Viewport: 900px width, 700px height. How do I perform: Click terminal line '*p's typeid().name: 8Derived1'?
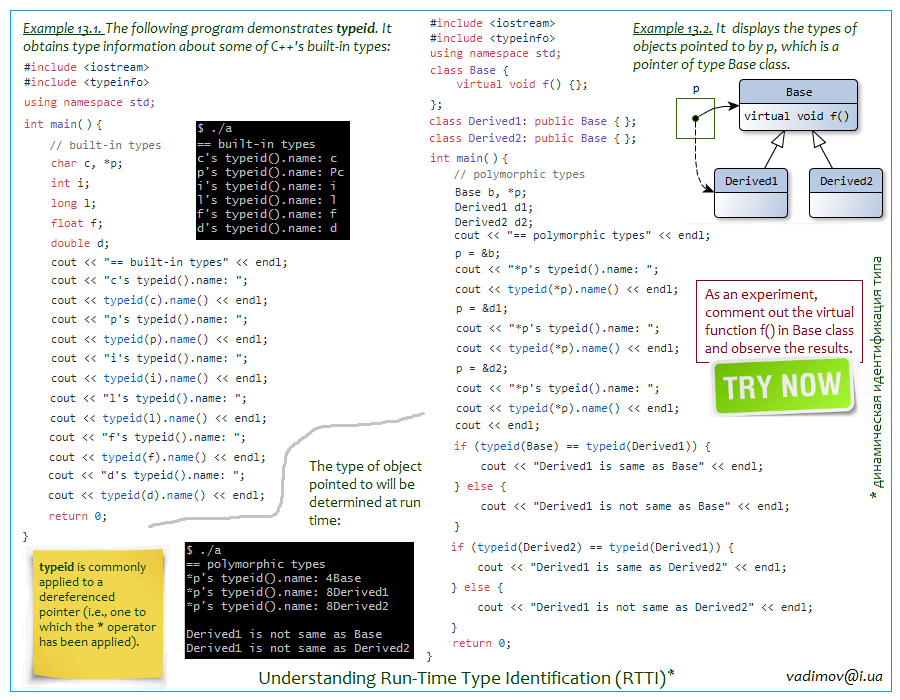click(288, 592)
